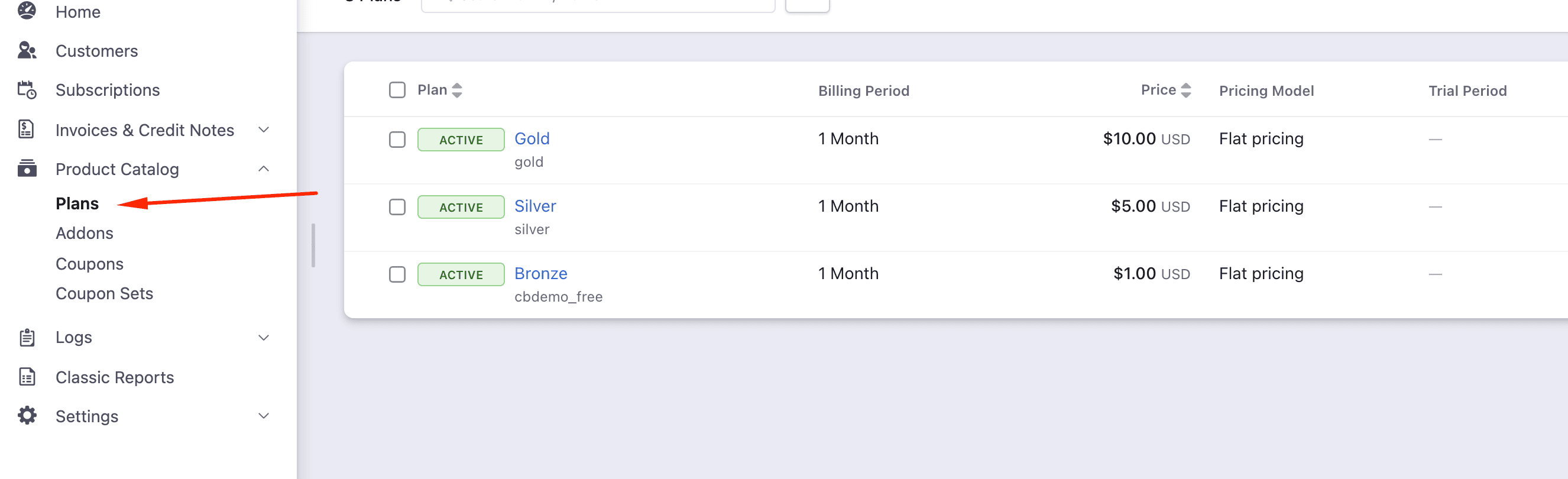Open the Silver plan link

tap(535, 206)
